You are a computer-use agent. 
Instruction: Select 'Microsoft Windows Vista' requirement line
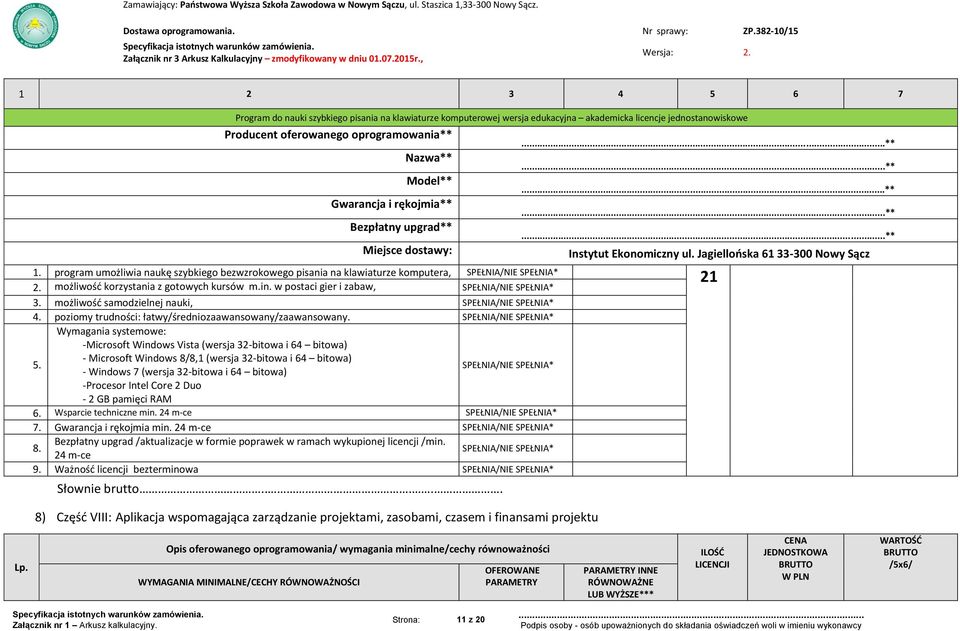coord(215,345)
